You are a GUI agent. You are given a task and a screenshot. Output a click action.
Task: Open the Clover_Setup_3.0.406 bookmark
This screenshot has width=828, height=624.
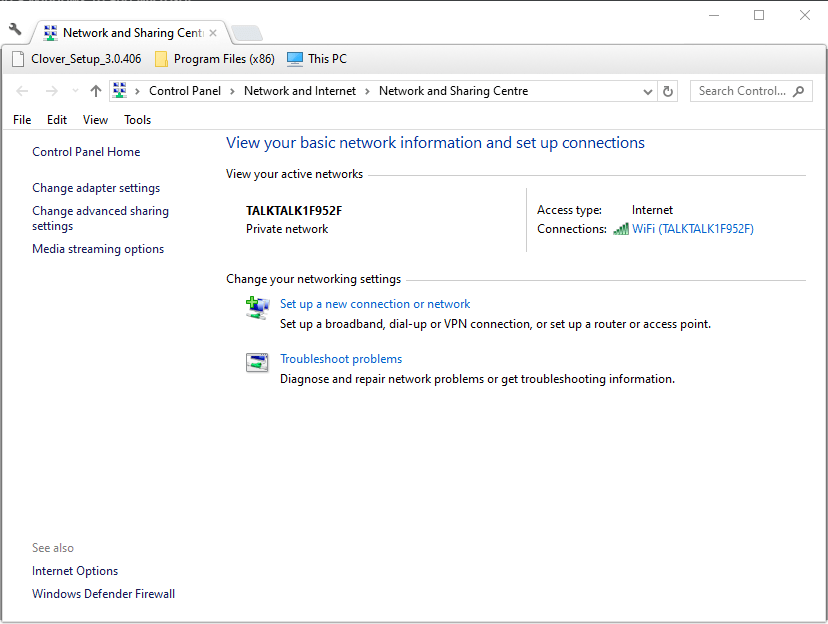77,59
